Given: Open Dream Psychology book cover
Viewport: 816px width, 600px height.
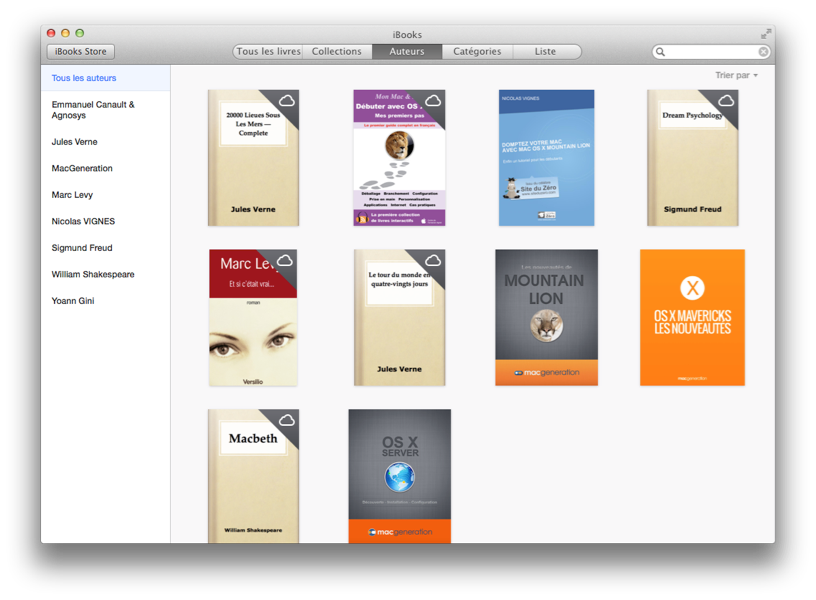Looking at the screenshot, I should (x=693, y=158).
